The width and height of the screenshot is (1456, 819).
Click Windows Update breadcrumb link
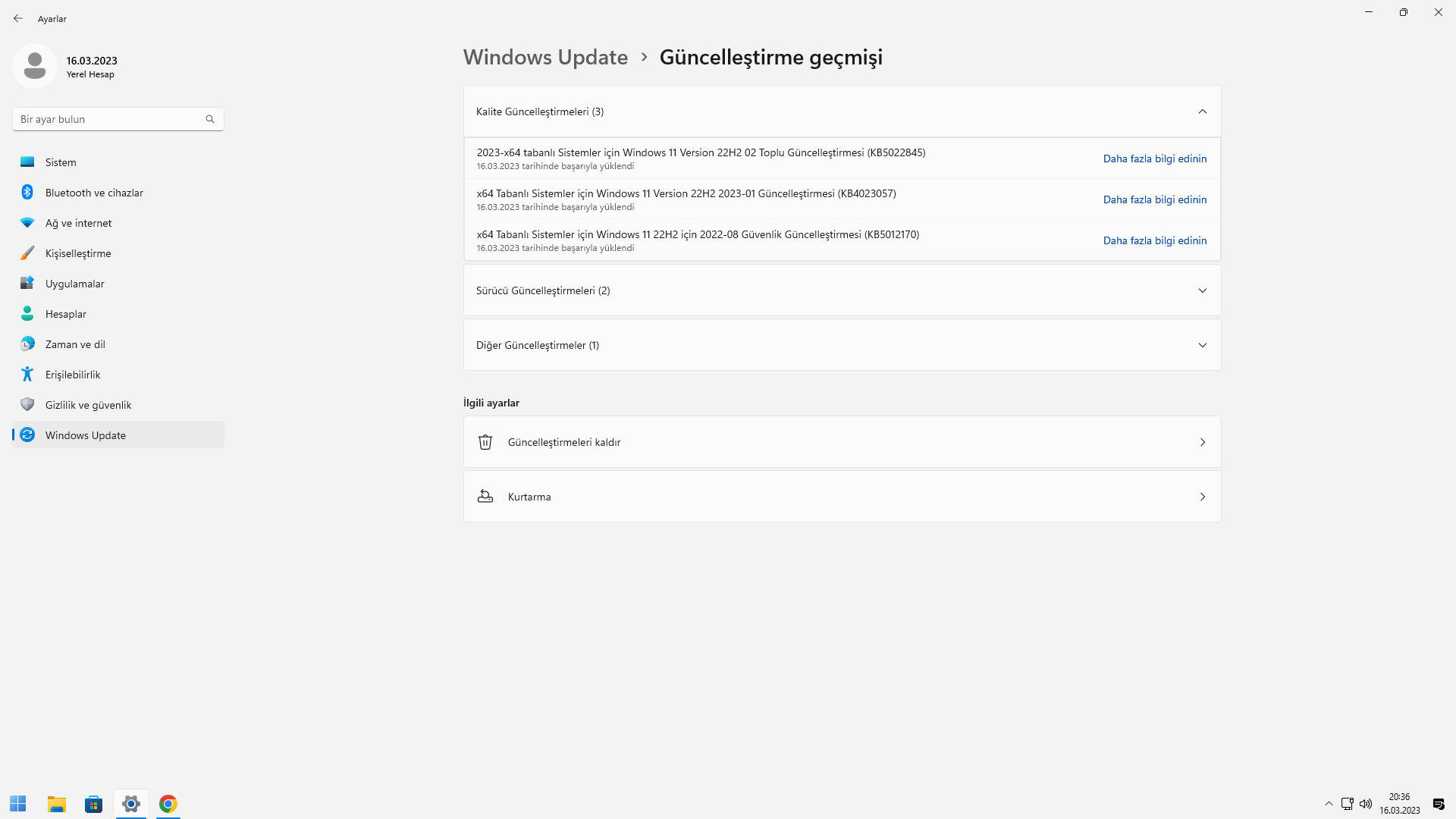point(545,57)
